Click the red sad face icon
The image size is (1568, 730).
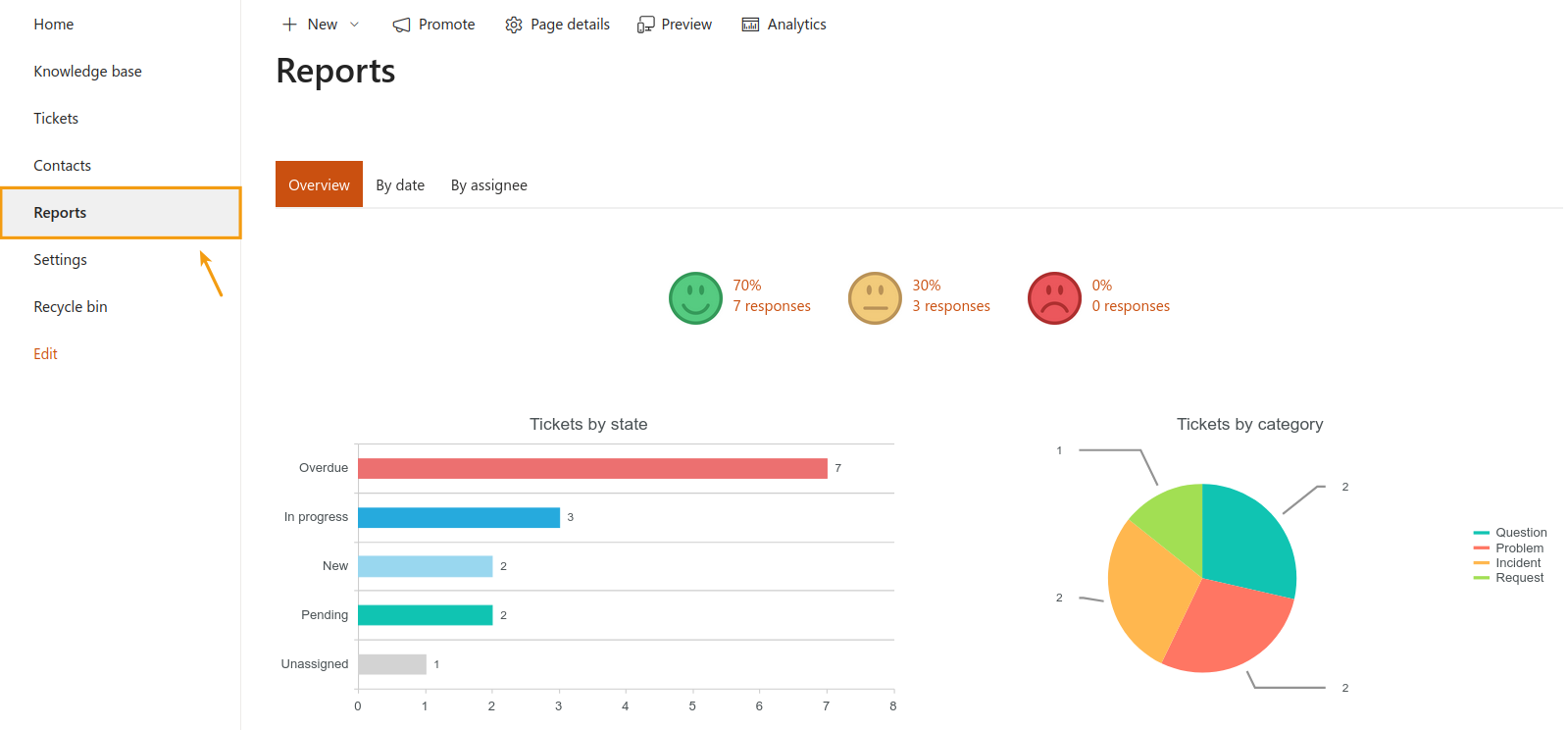[x=1054, y=298]
